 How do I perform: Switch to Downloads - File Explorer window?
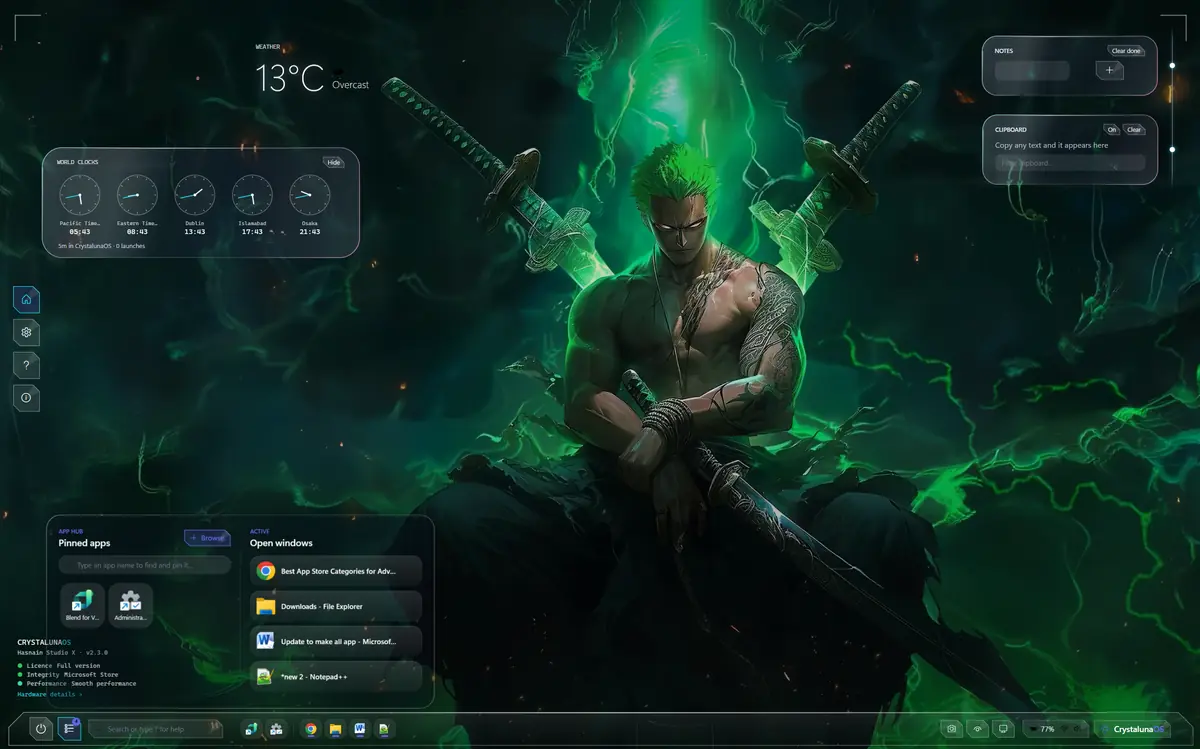click(x=336, y=606)
